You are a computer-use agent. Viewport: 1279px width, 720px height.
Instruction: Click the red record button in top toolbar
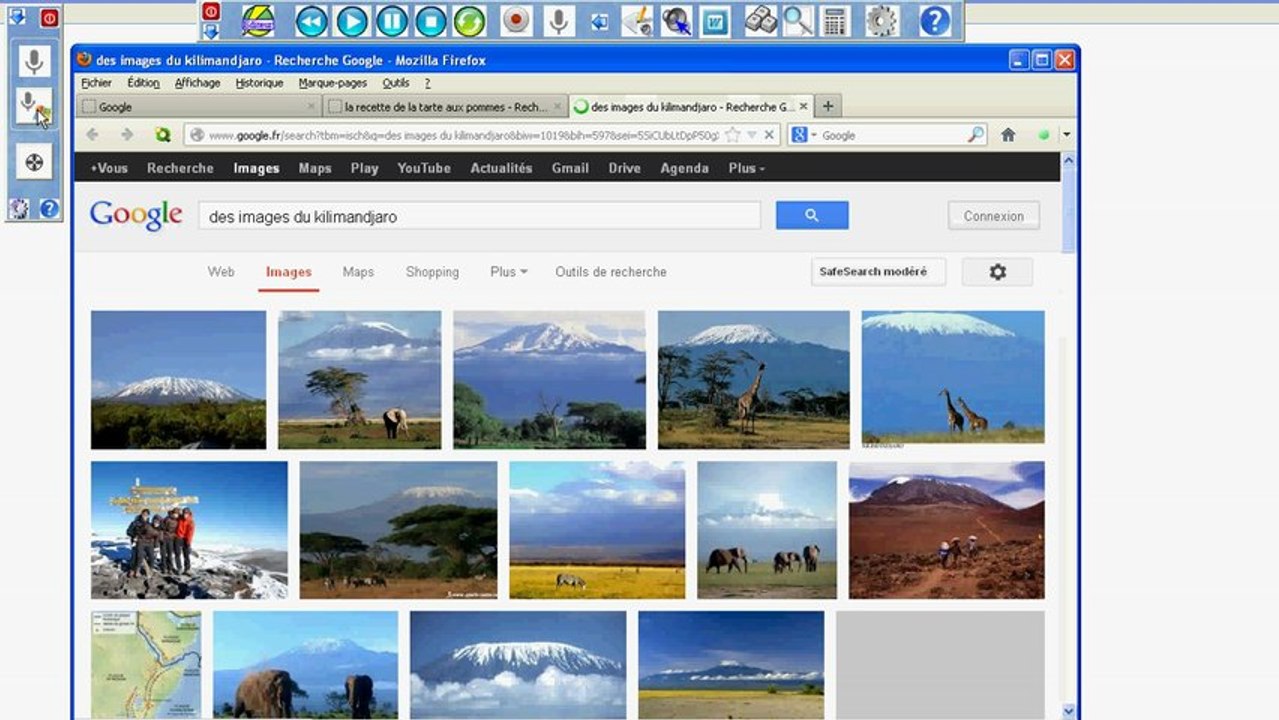(516, 20)
